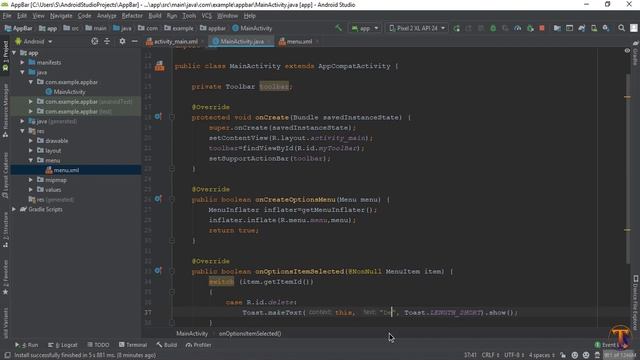Viewport: 640px width, 360px height.
Task: Click the AppBar breadcrumb in navigation bar
Action: click(x=18, y=28)
